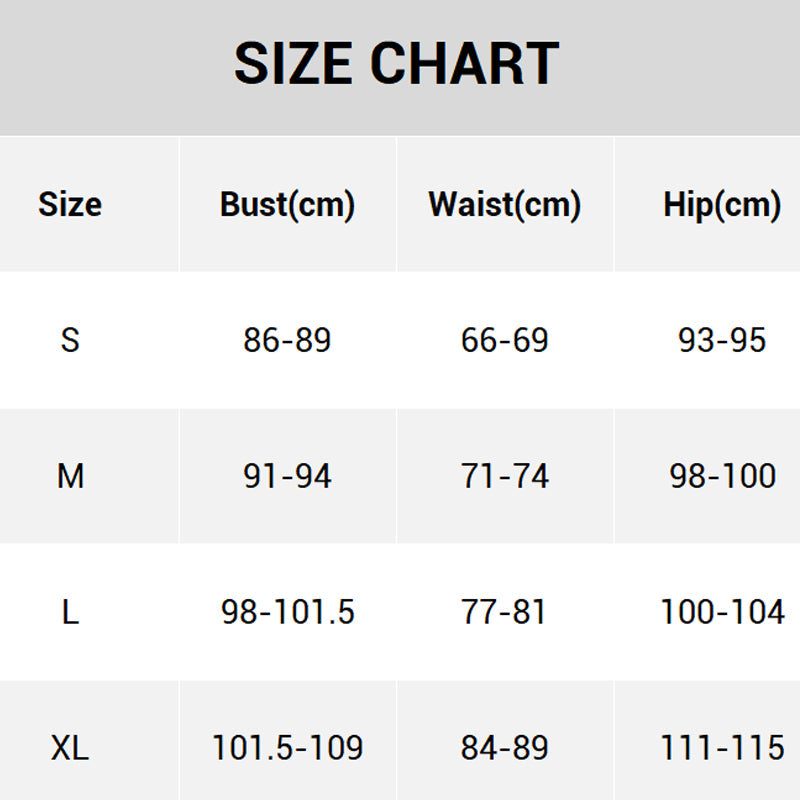
Task: Select the 66-69 waist measurement
Action: pyautogui.click(x=504, y=340)
